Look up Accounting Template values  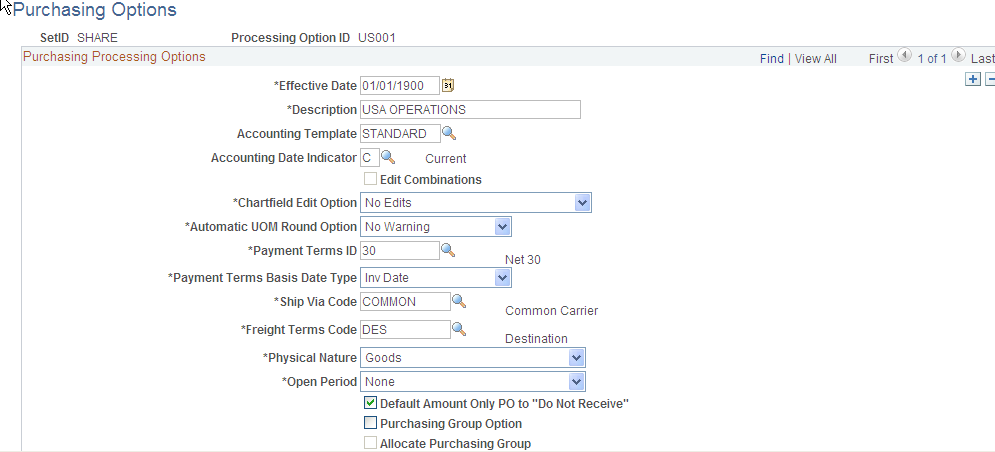click(449, 133)
